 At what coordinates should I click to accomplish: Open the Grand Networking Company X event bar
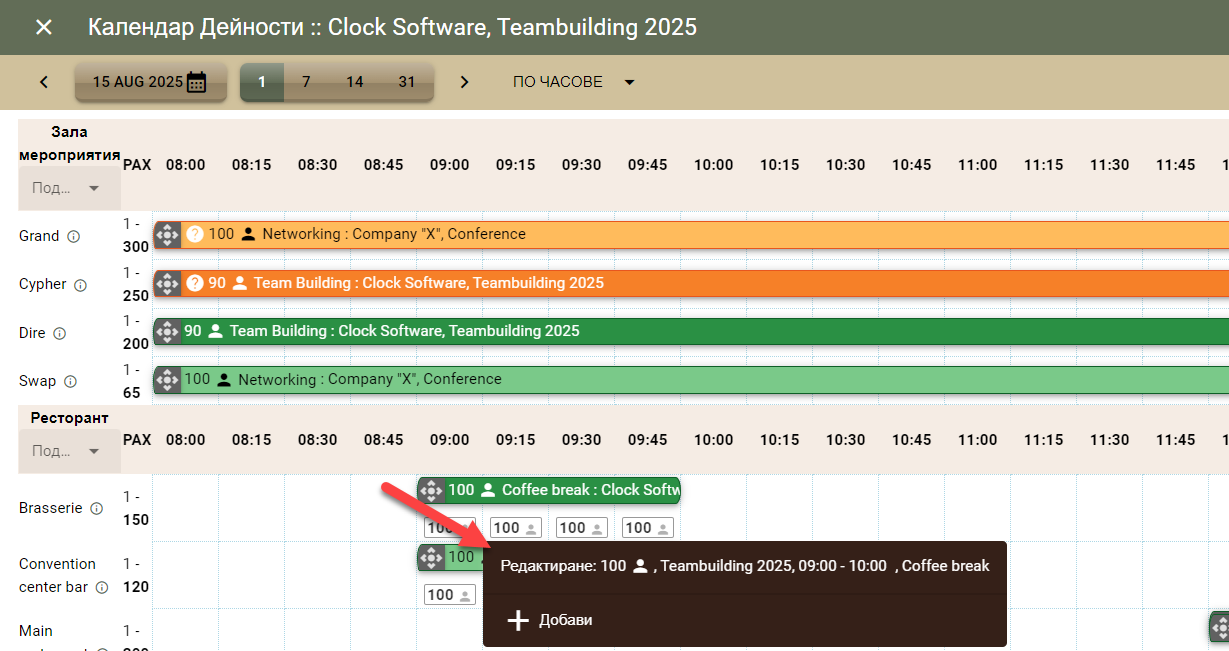coord(691,234)
